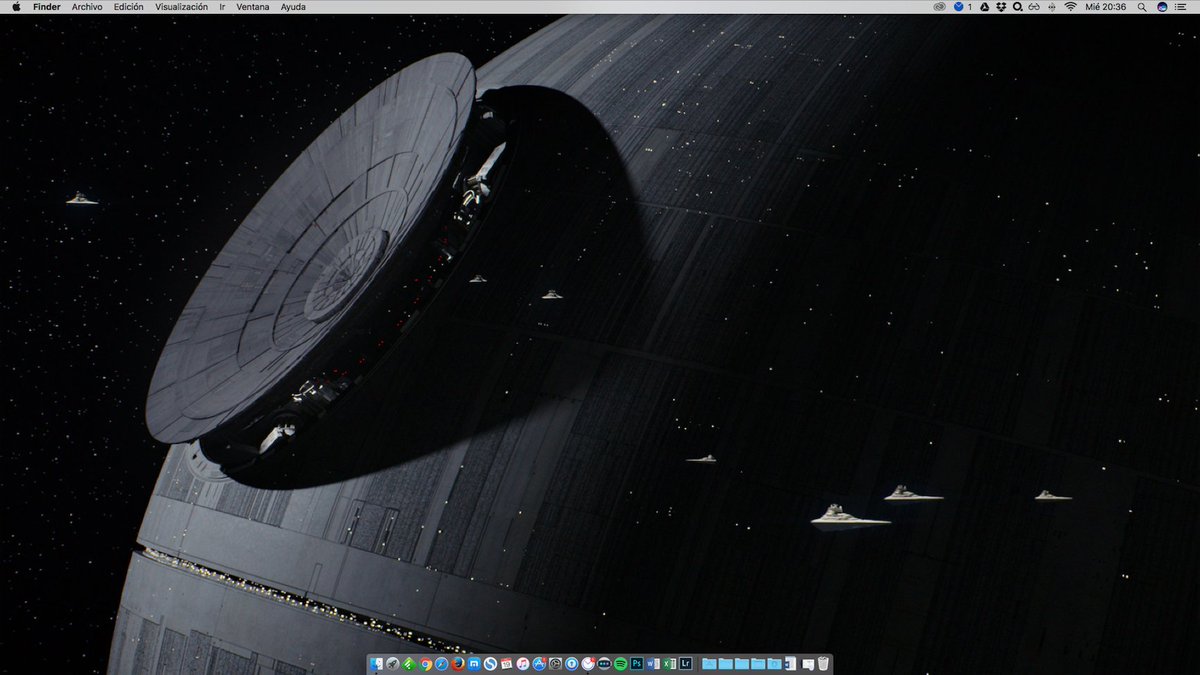1200x675 pixels.
Task: Click the glasses icon in menu bar
Action: tap(1034, 7)
